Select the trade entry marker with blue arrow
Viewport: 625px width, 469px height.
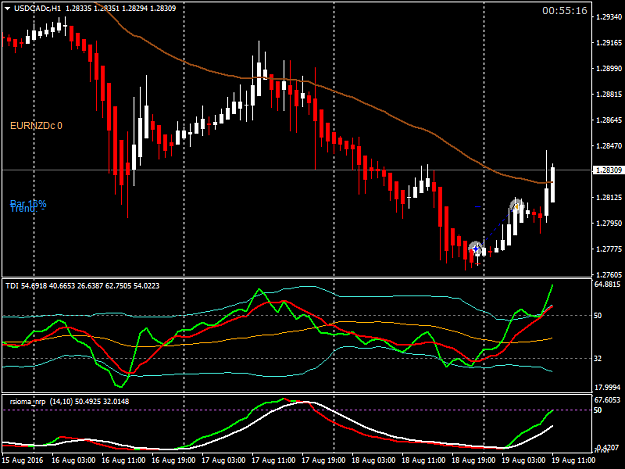pyautogui.click(x=476, y=249)
